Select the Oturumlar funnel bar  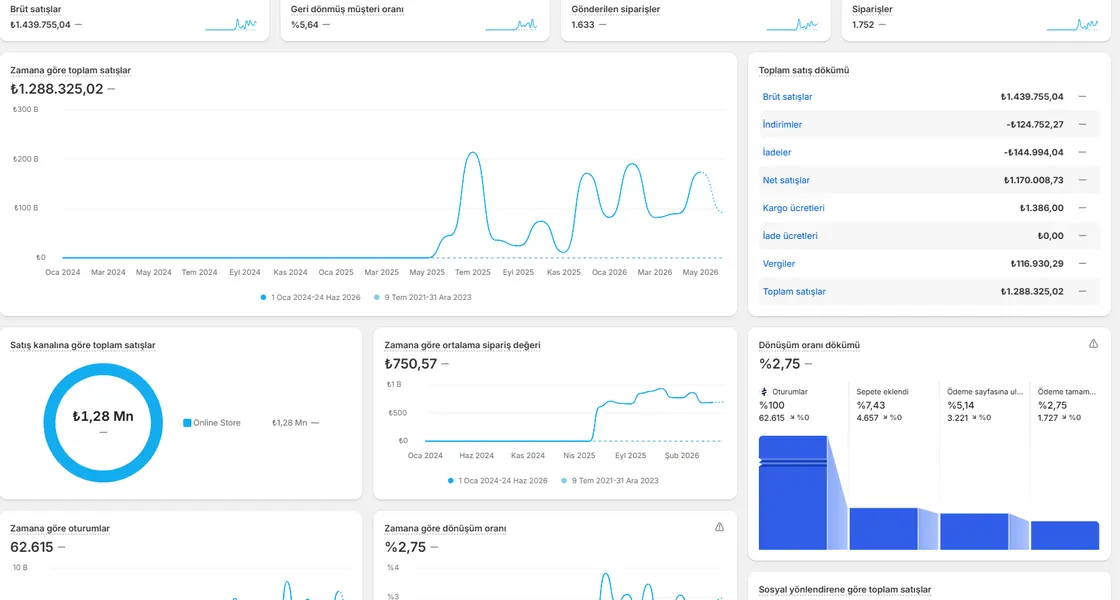[793, 493]
